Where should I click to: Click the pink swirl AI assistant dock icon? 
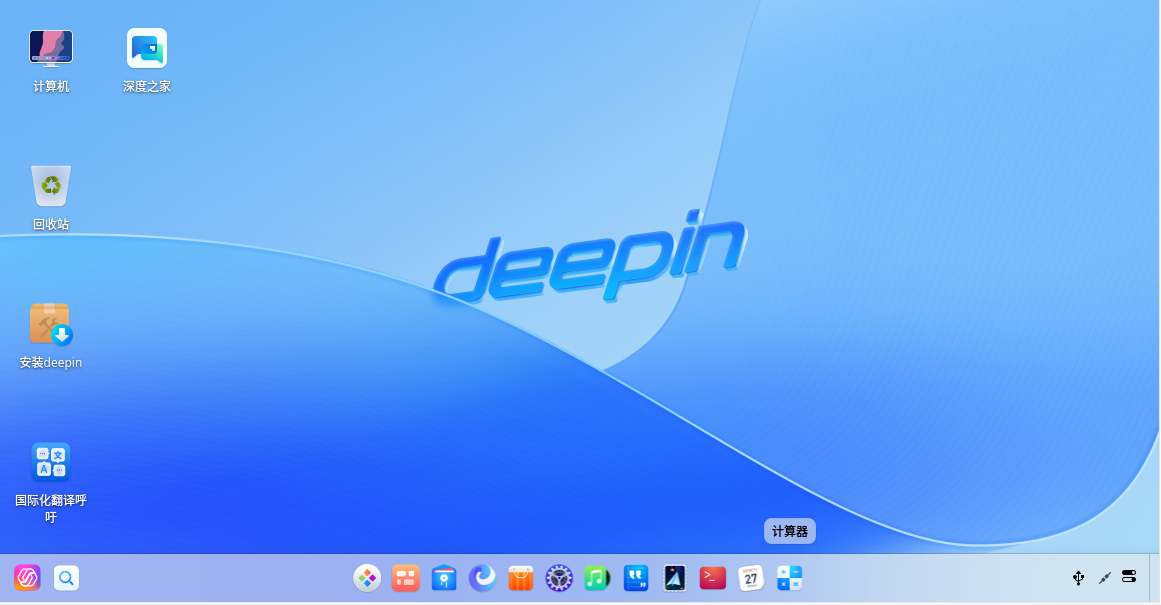27,578
